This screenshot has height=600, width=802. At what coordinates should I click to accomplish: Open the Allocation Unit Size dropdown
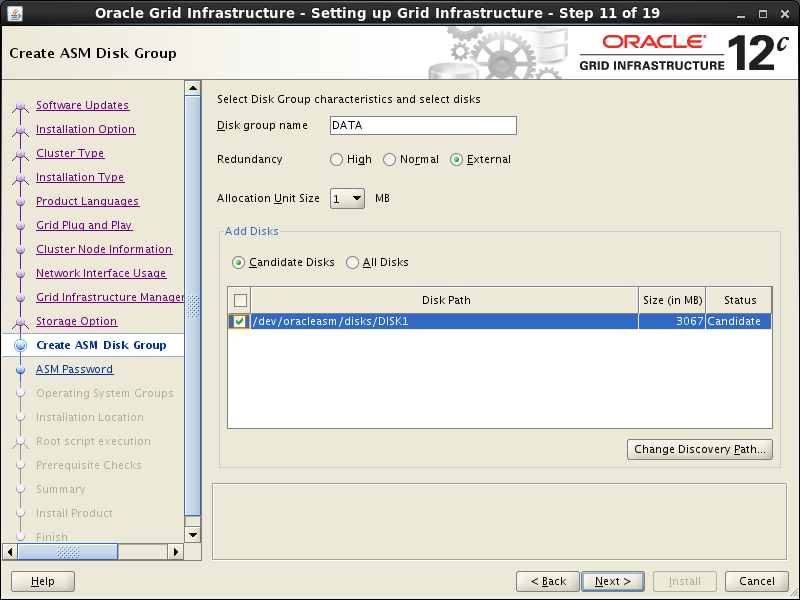tap(347, 198)
